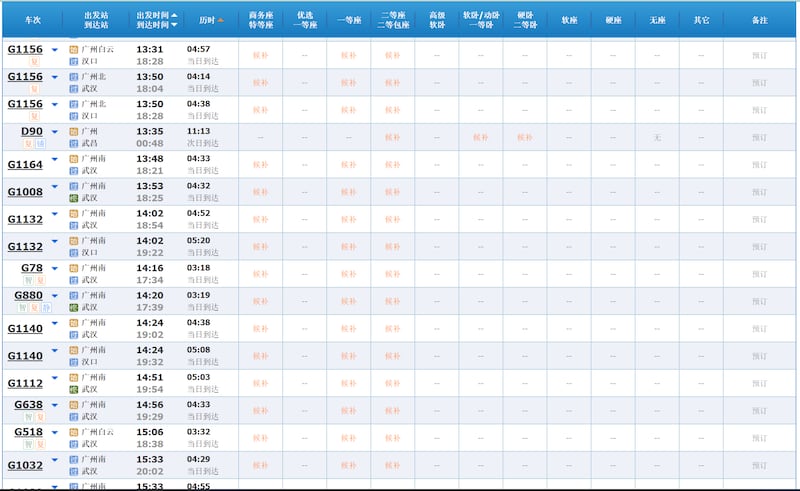Image resolution: width=800 pixels, height=491 pixels.
Task: Sort by 历时 duration column header
Action: pyautogui.click(x=211, y=20)
